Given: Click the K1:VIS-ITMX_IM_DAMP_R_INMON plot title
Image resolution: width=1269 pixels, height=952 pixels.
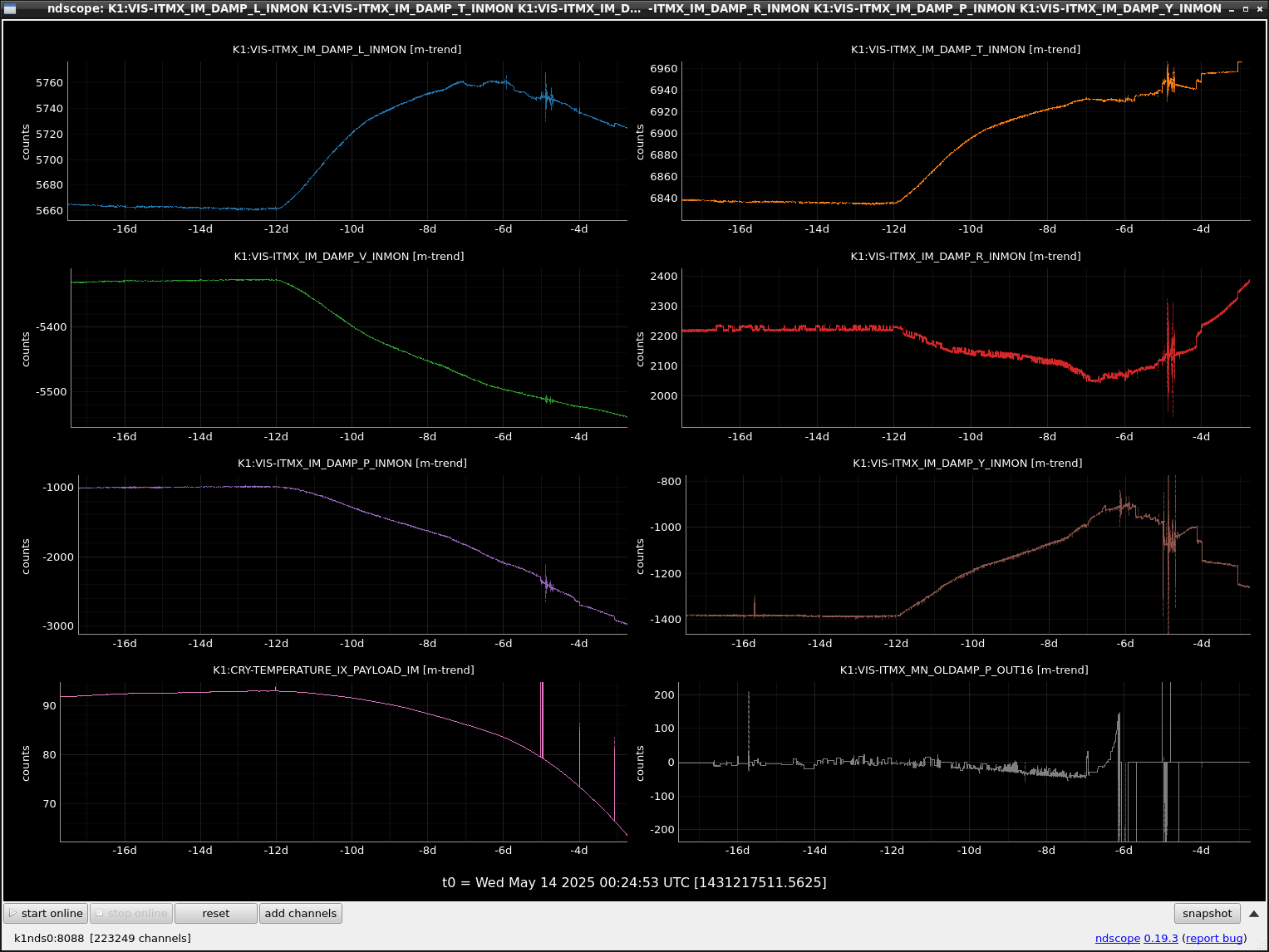Looking at the screenshot, I should [x=966, y=256].
